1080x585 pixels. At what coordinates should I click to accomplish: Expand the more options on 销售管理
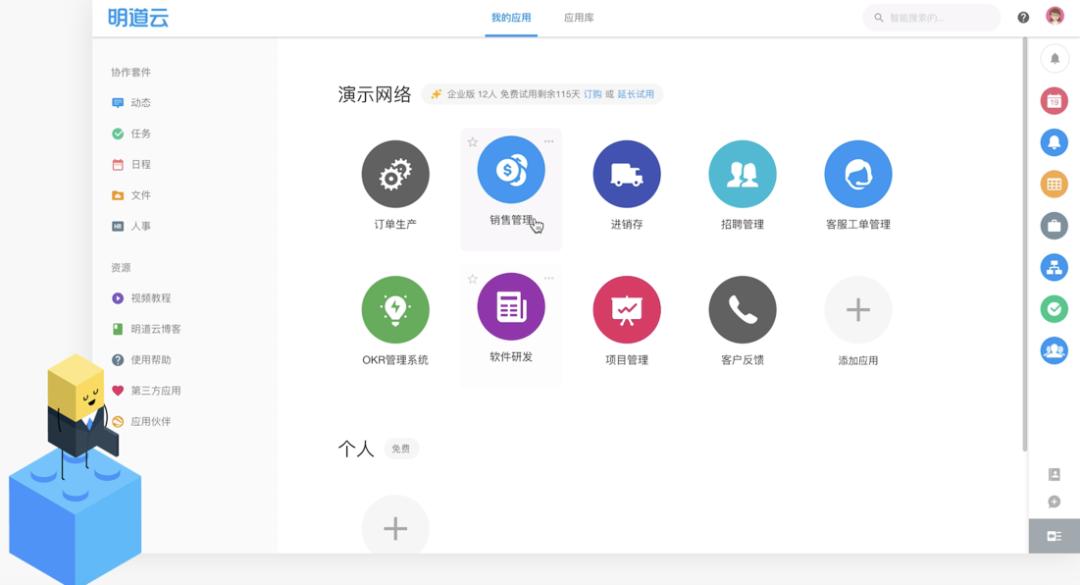549,141
